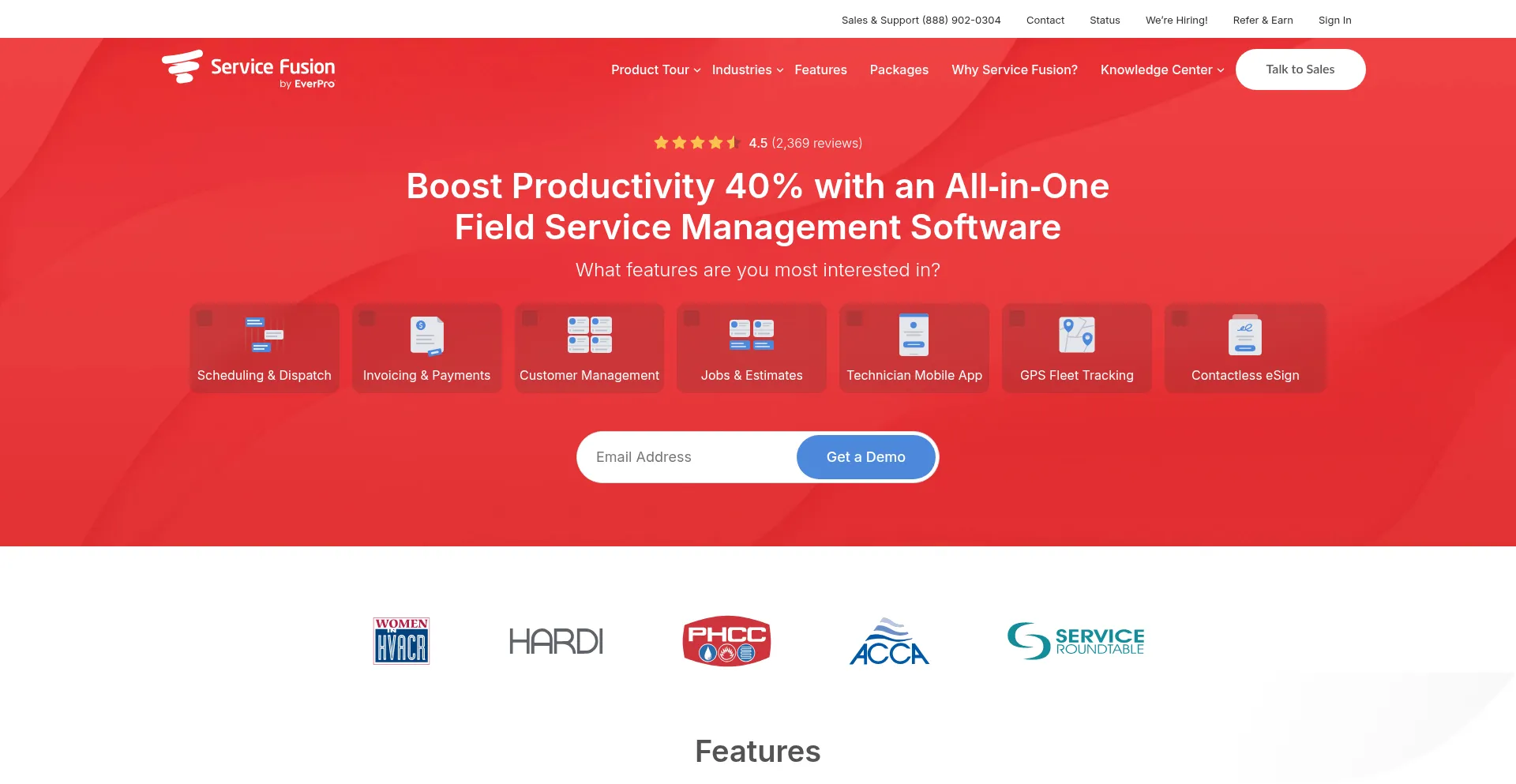
Task: Click the Technician Mobile App phone icon
Action: (914, 335)
